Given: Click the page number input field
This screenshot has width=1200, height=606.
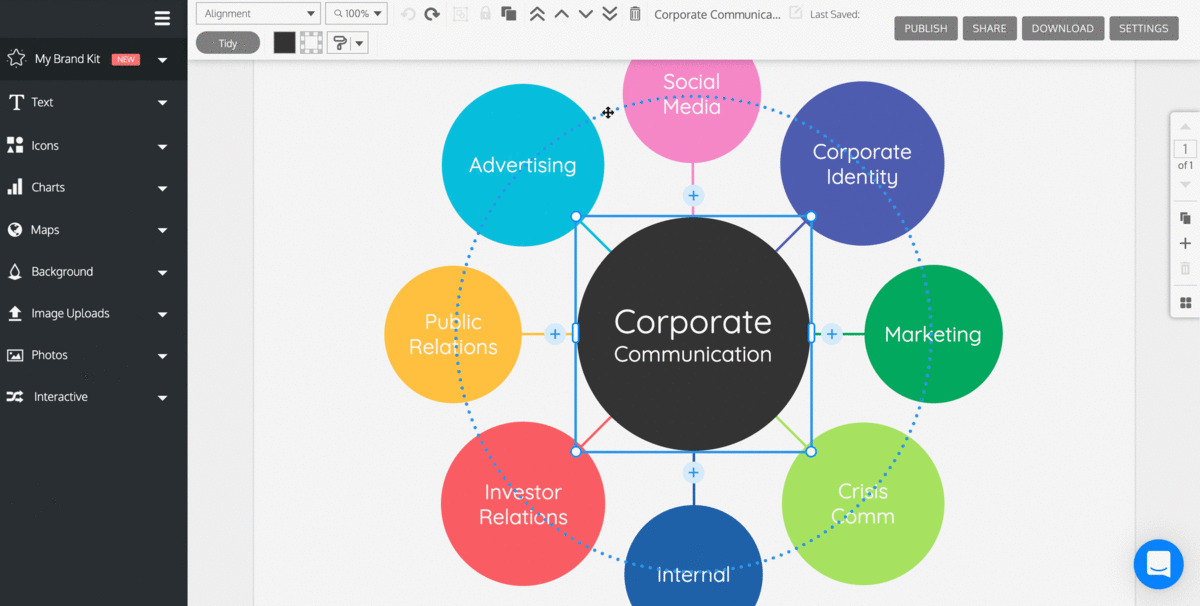Looking at the screenshot, I should coord(1185,149).
